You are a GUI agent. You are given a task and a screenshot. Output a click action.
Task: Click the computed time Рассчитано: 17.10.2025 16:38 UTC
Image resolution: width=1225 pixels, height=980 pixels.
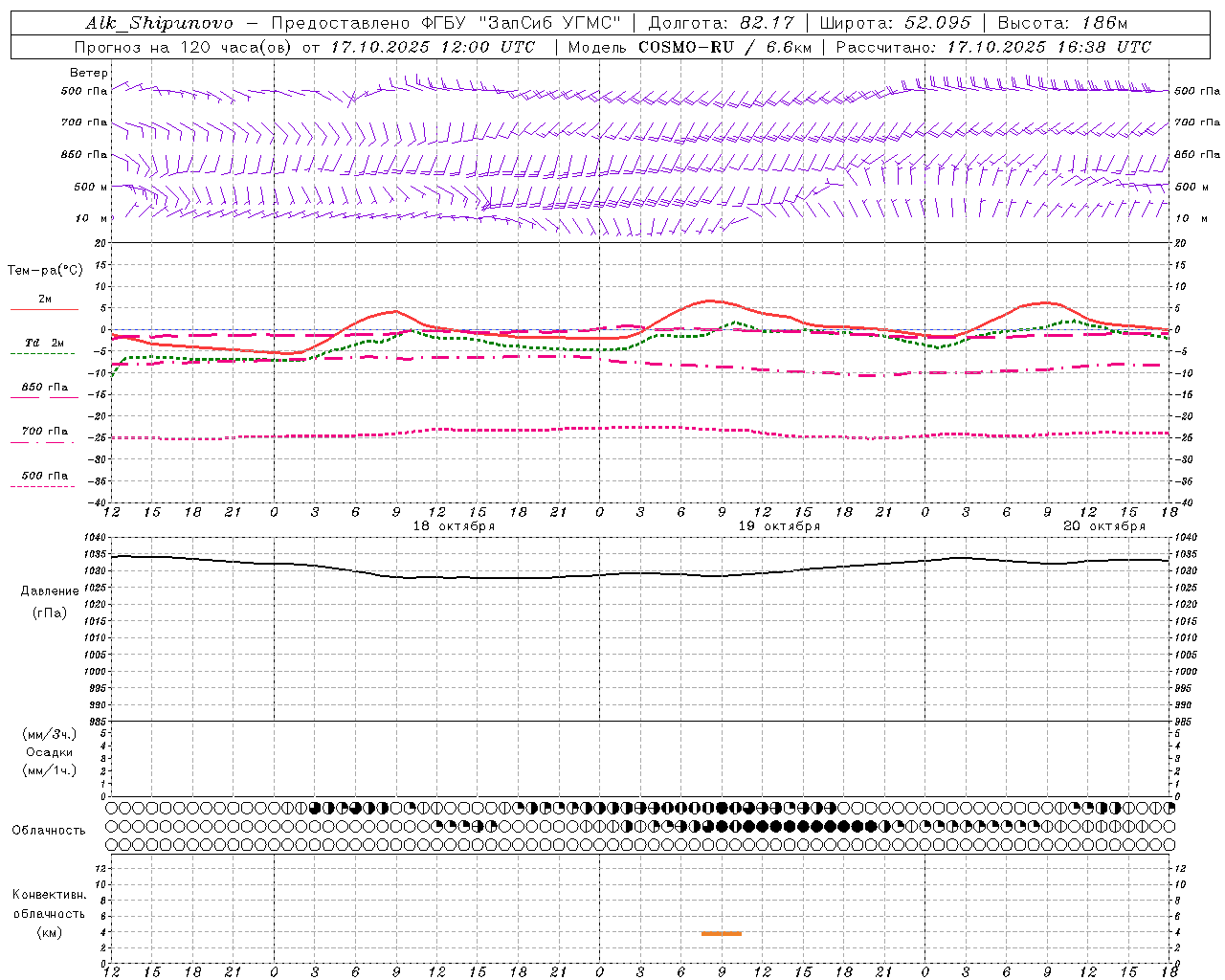(993, 47)
